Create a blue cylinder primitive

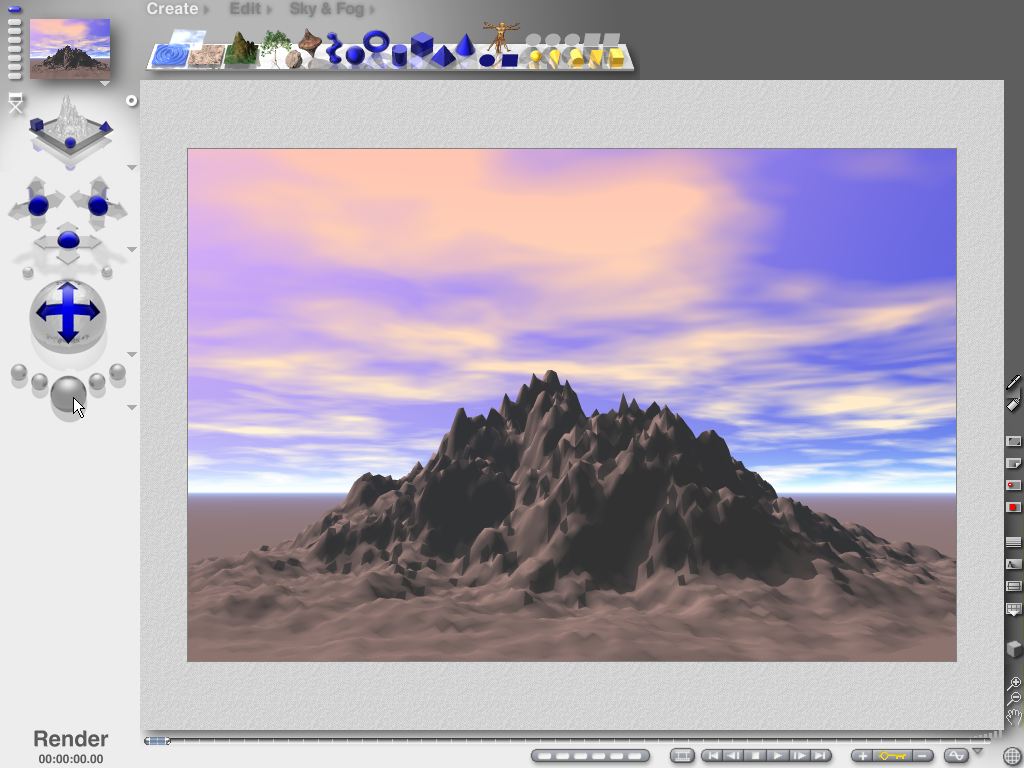click(x=399, y=56)
